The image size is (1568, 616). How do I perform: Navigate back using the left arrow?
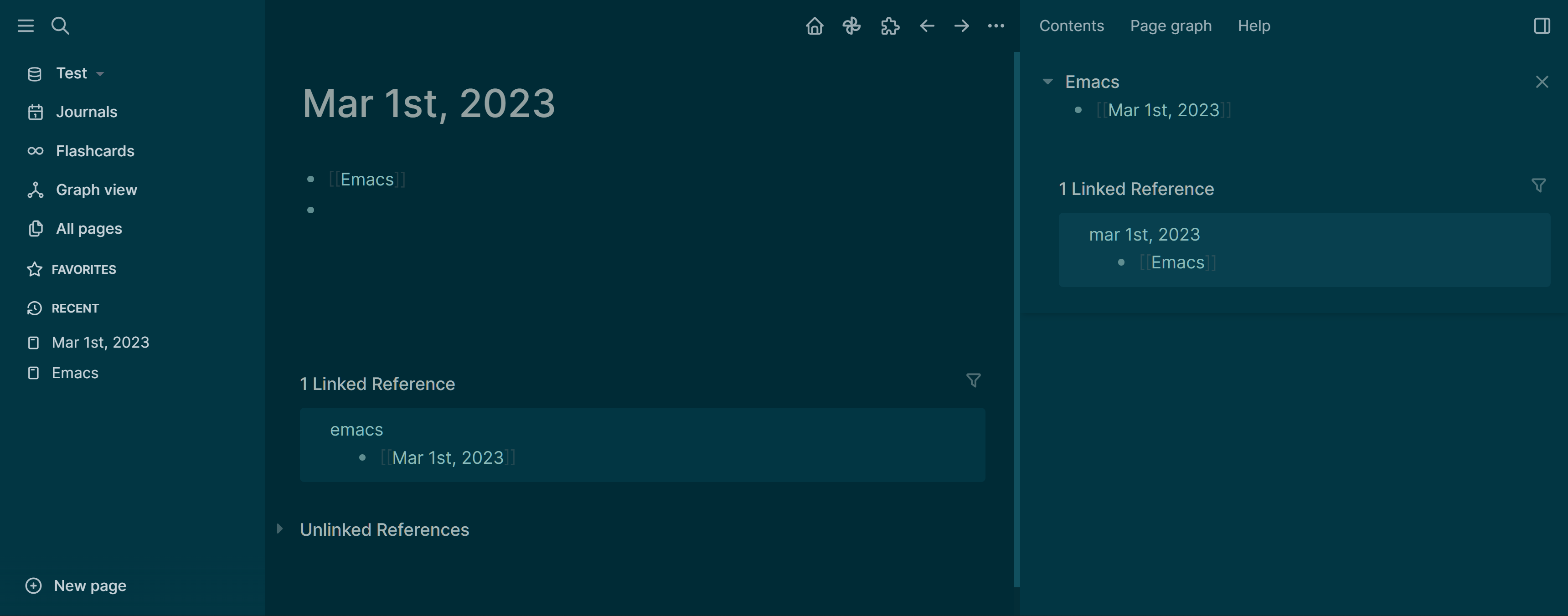point(926,26)
